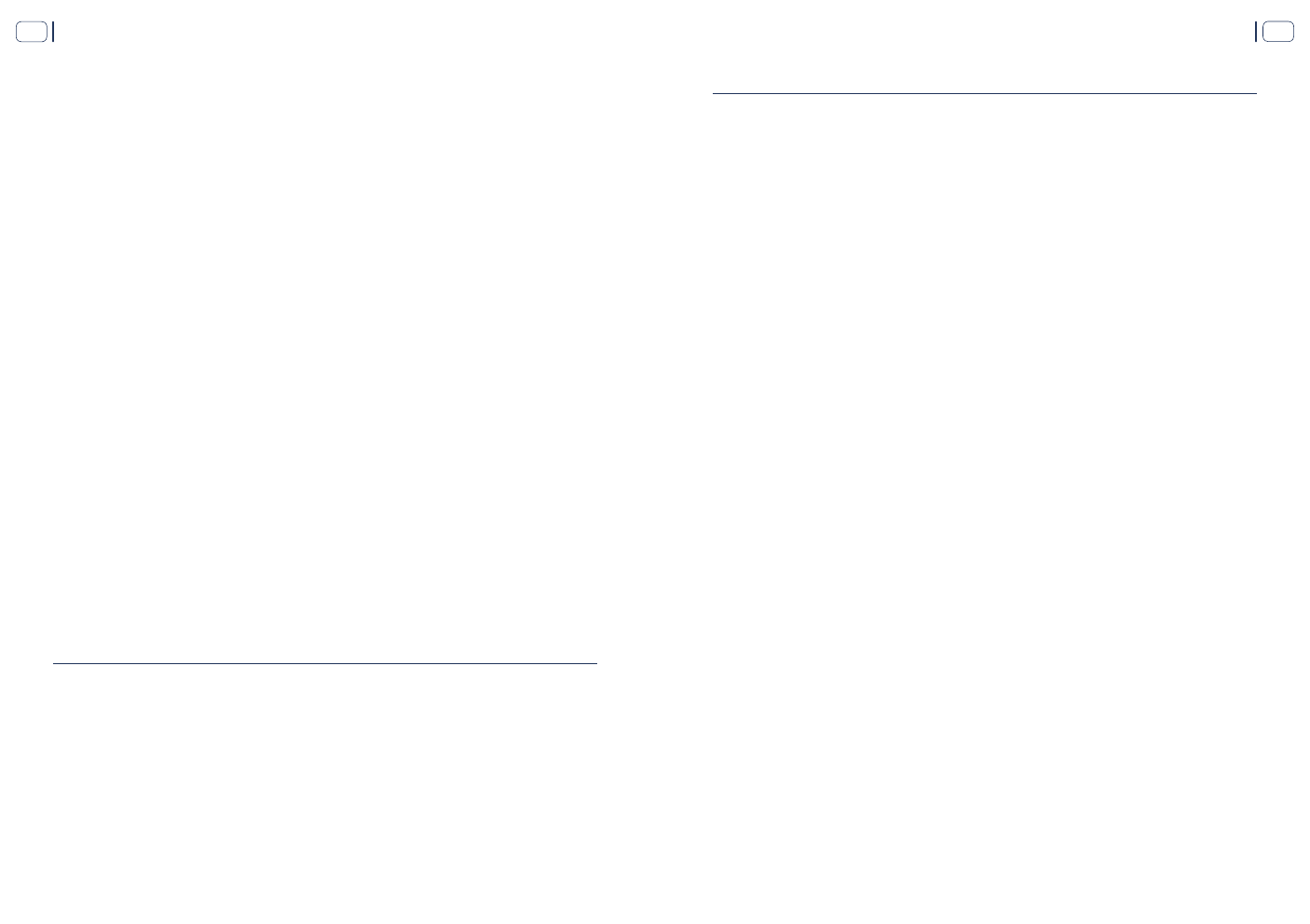Click the empty rounded box at top-right corner
This screenshot has height=924, width=1310.
(x=1278, y=32)
